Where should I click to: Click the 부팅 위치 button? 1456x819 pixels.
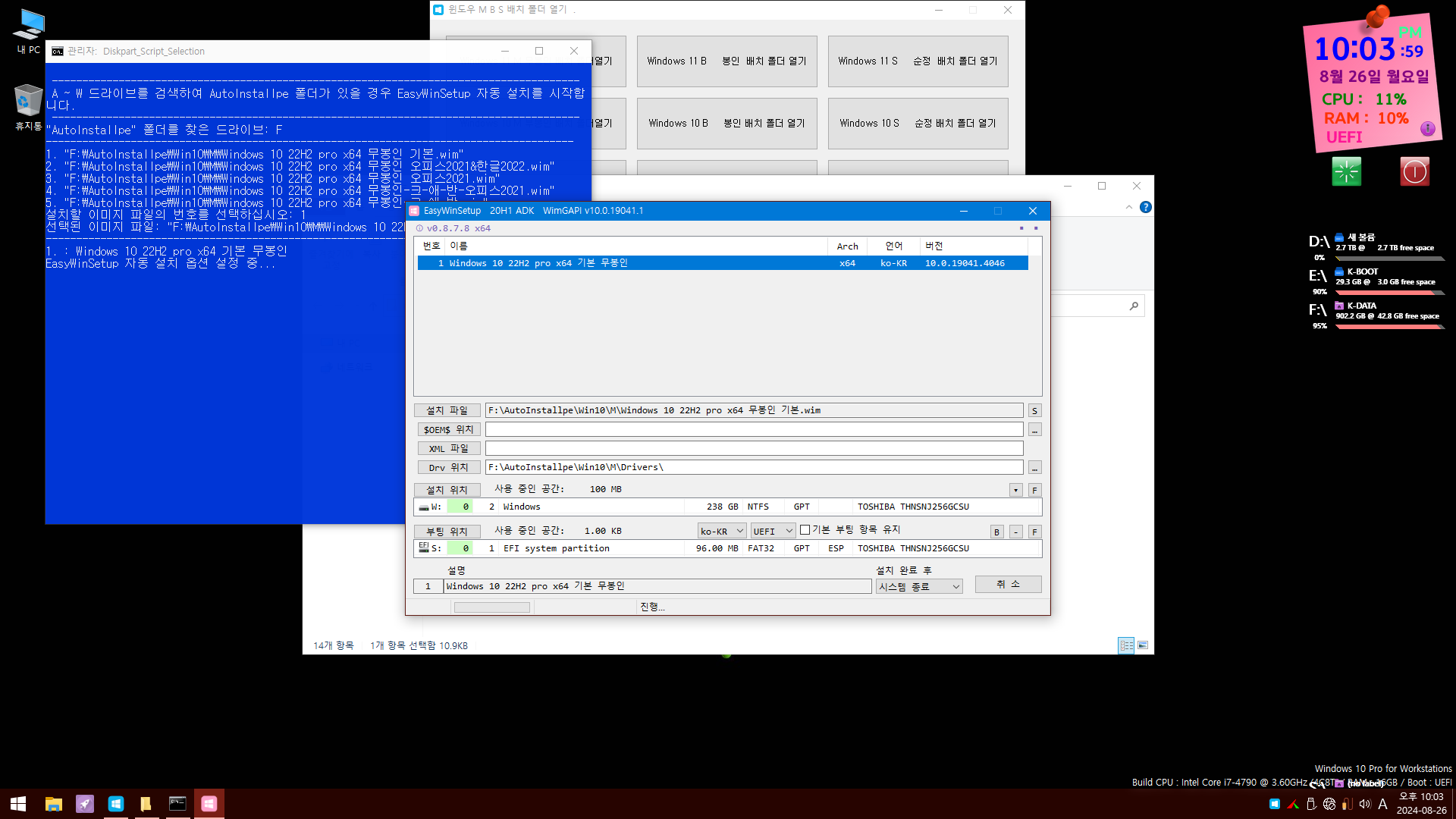coord(447,532)
